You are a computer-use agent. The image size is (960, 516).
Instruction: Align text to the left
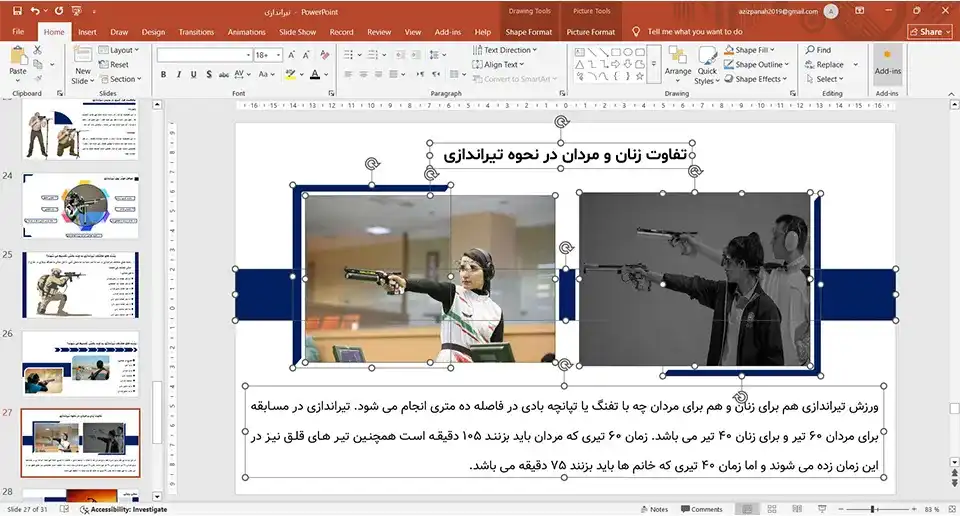(x=348, y=74)
